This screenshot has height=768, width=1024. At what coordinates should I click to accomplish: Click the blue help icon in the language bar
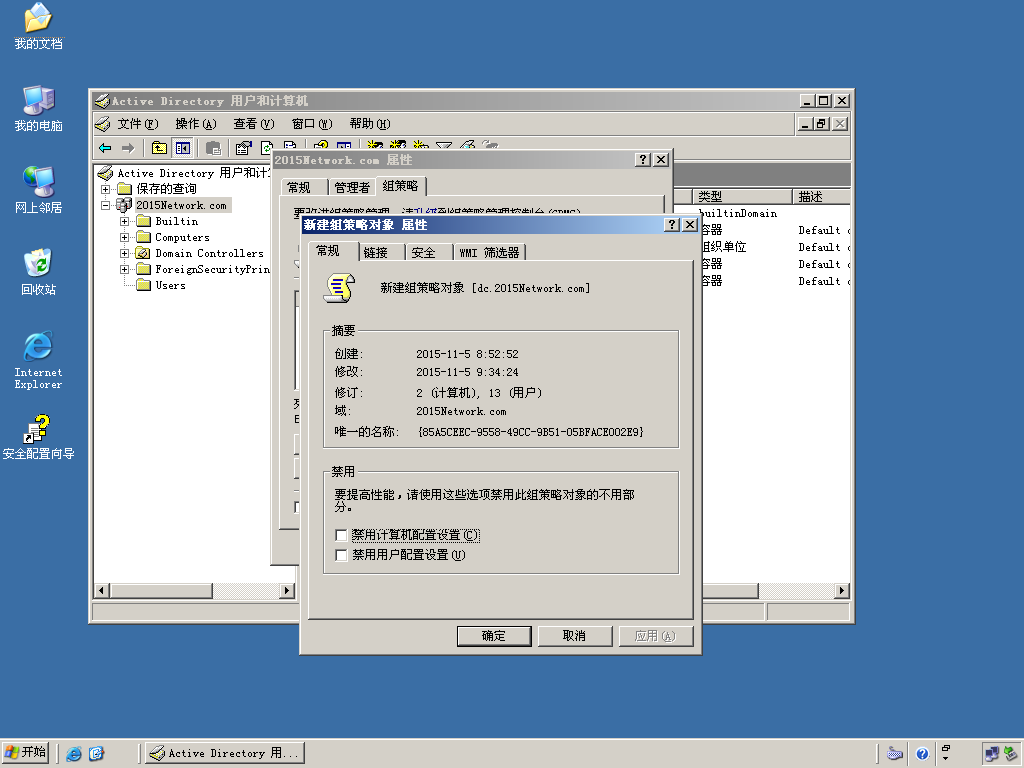922,754
